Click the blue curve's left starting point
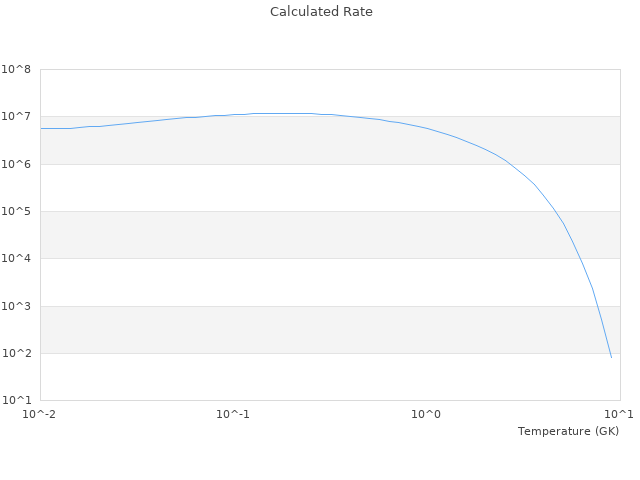The height and width of the screenshot is (480, 640). pos(41,128)
